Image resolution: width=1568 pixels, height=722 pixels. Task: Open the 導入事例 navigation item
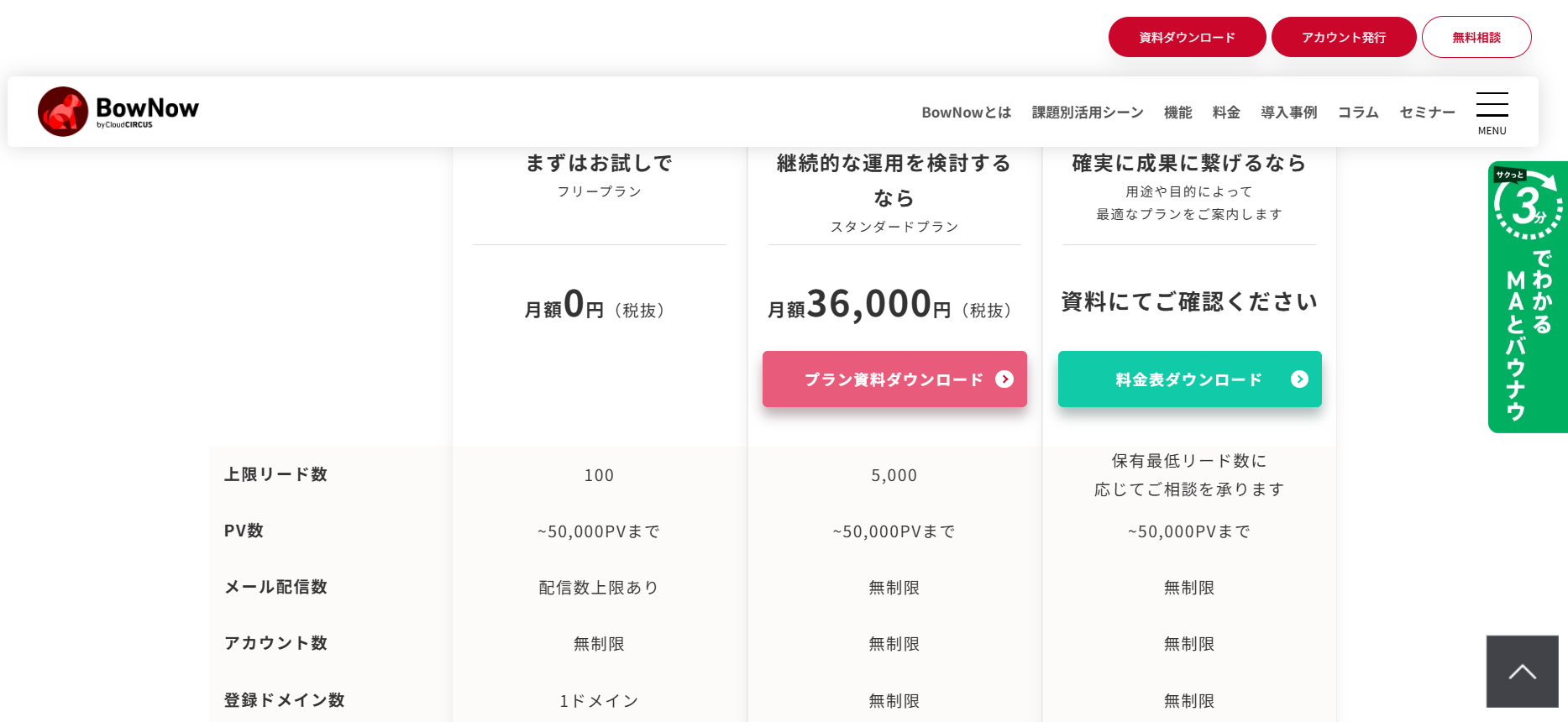[x=1288, y=112]
